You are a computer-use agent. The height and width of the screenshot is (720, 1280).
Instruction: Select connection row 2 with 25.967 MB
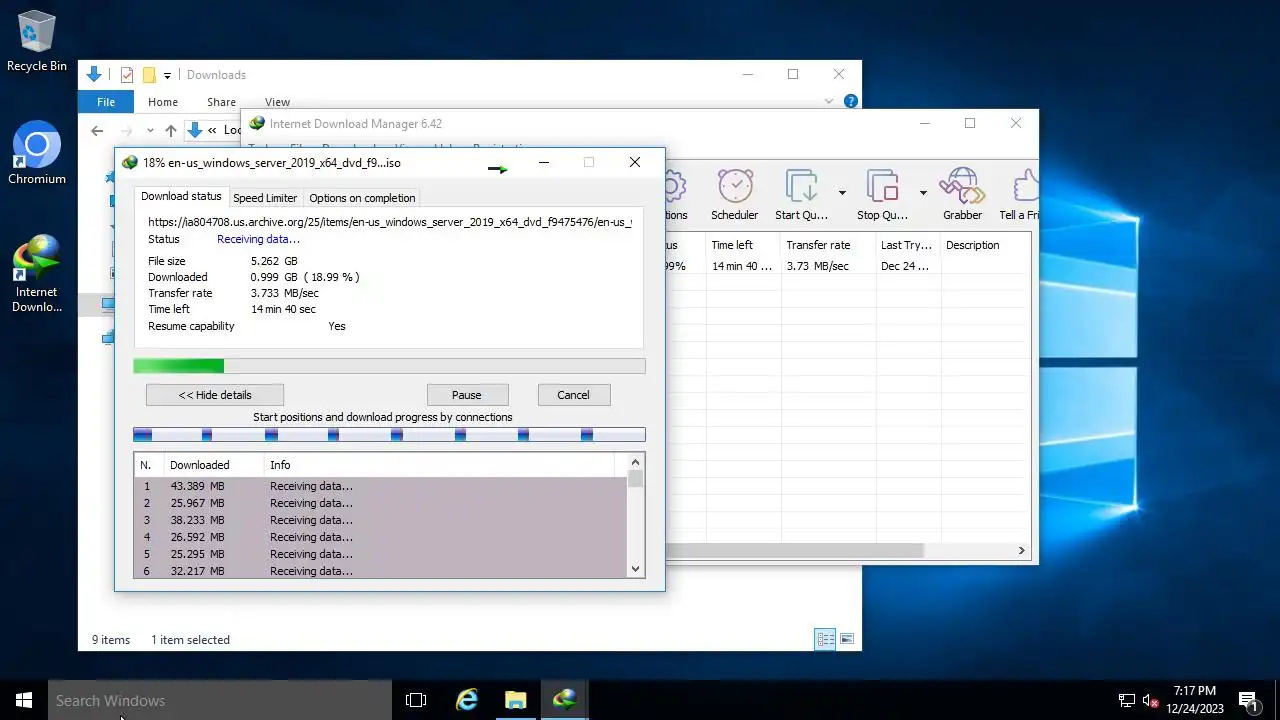380,503
